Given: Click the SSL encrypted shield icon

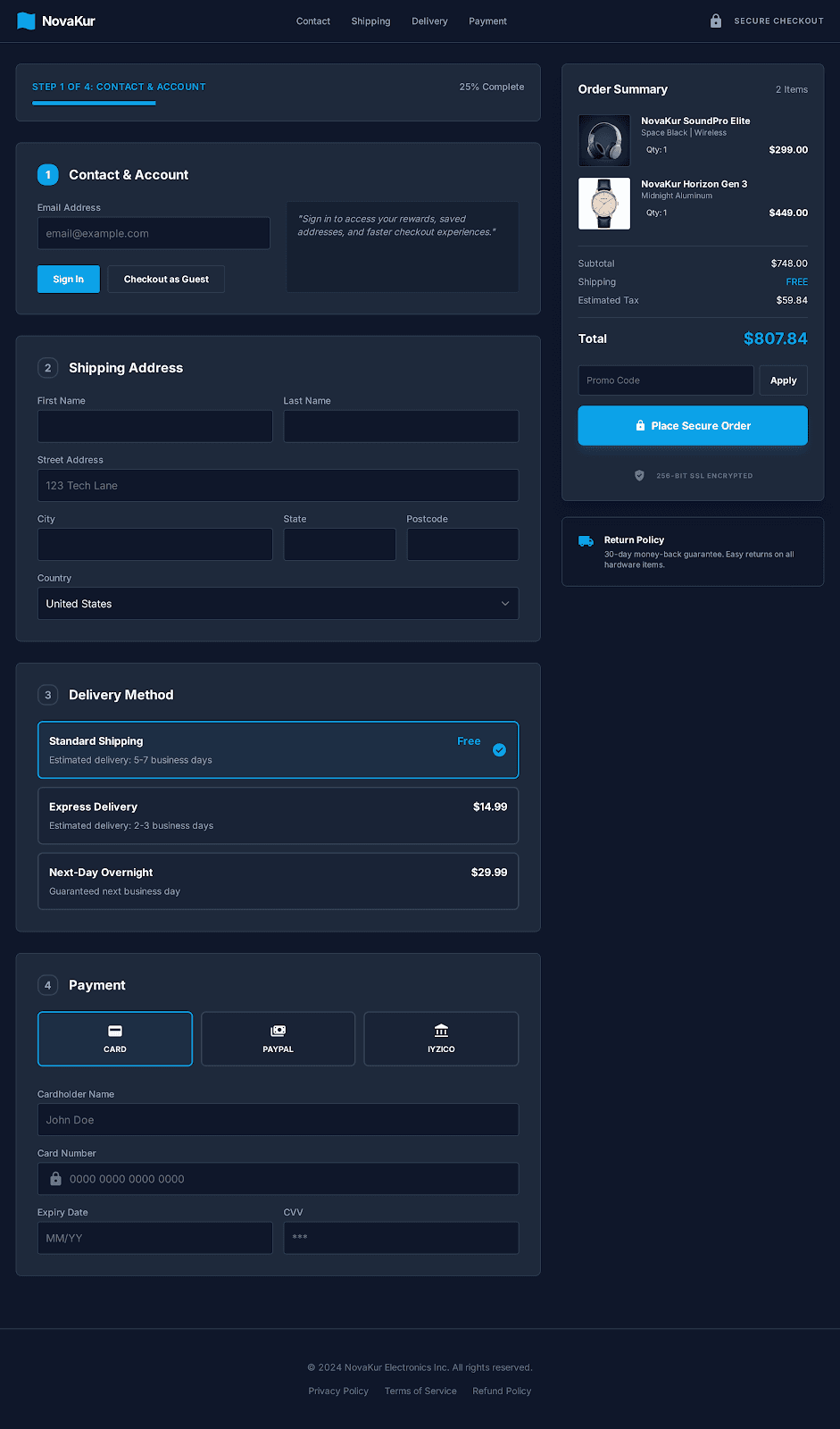Looking at the screenshot, I should 639,476.
